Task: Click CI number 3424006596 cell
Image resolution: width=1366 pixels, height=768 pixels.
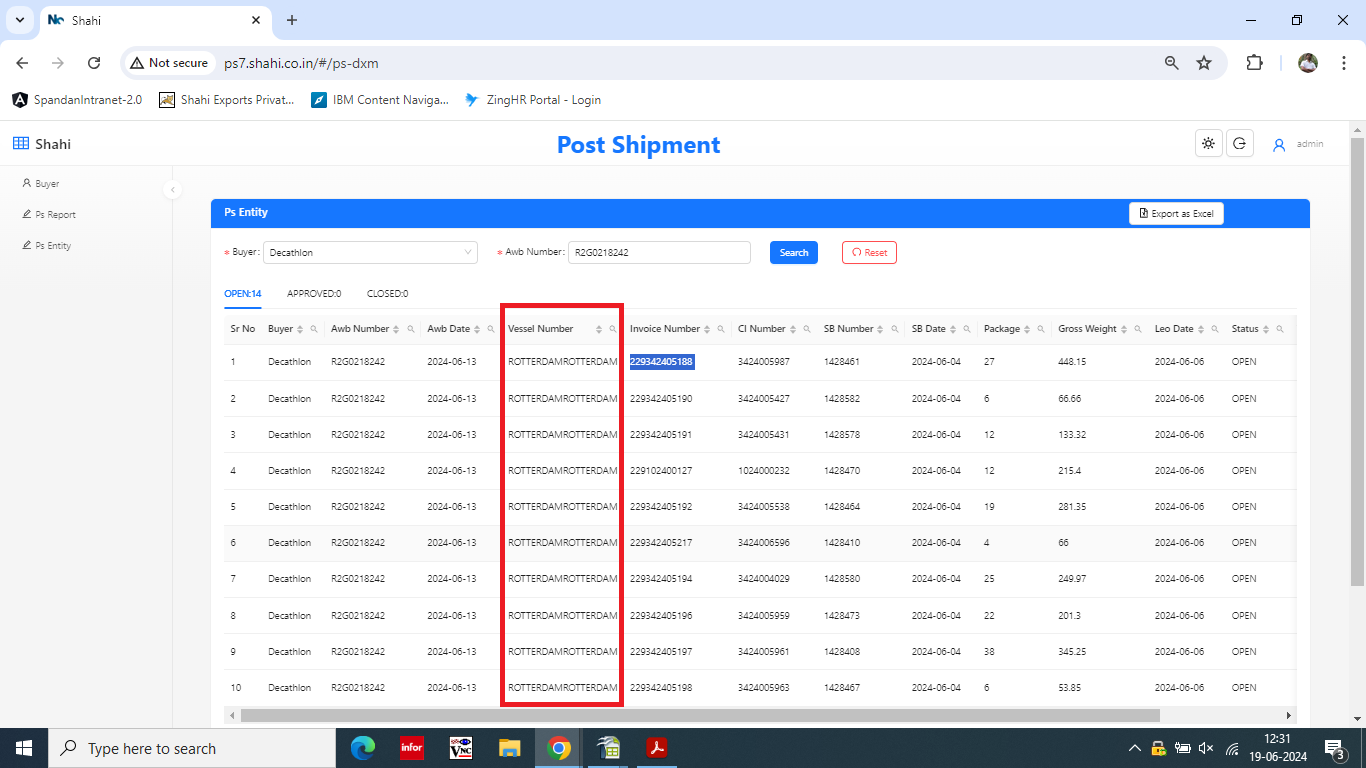Action: (764, 543)
